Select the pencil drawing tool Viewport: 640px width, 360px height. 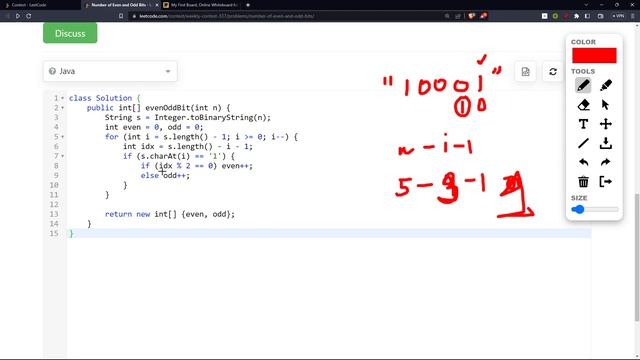(583, 85)
